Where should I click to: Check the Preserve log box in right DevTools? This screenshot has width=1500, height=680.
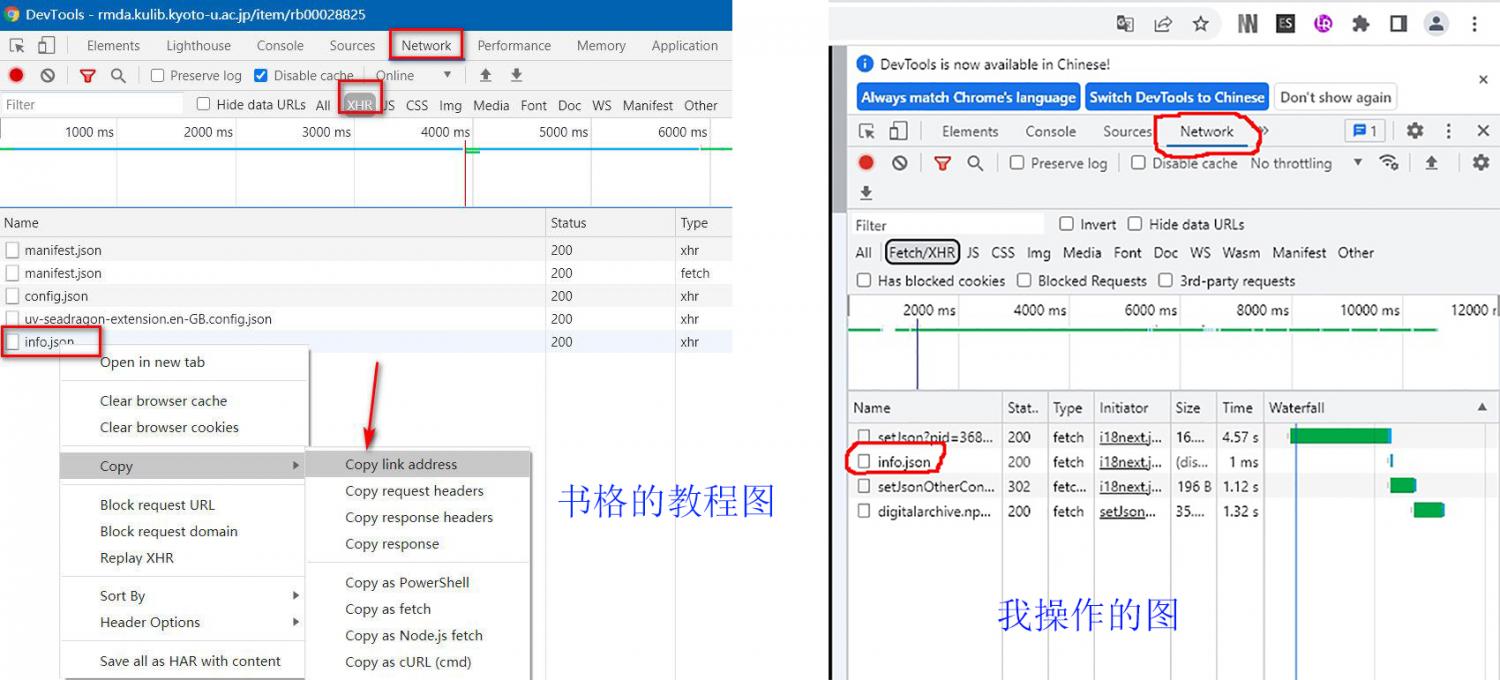(x=1017, y=163)
